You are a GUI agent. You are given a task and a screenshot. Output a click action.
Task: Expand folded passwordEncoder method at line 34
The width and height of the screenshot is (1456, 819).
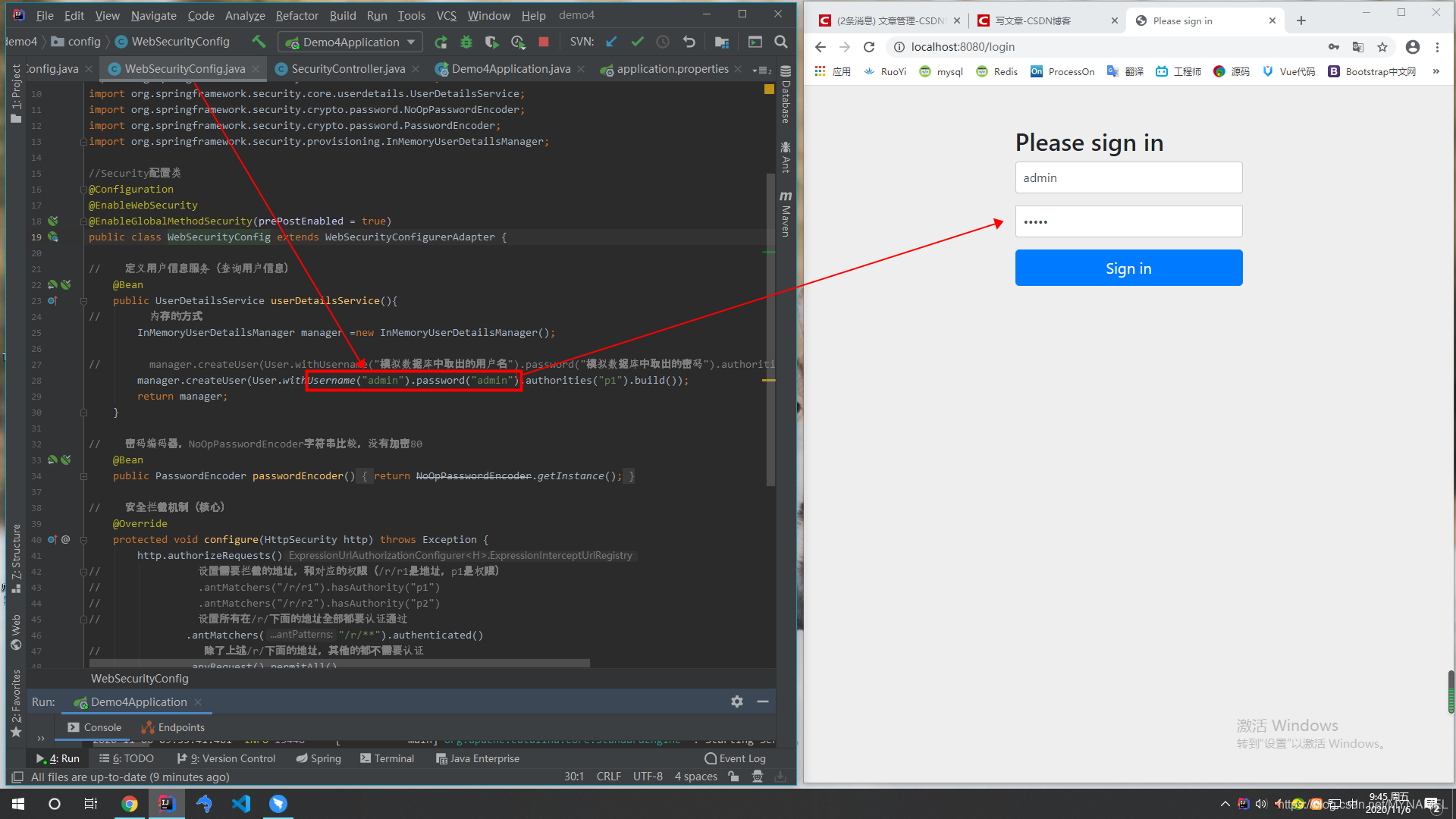83,476
